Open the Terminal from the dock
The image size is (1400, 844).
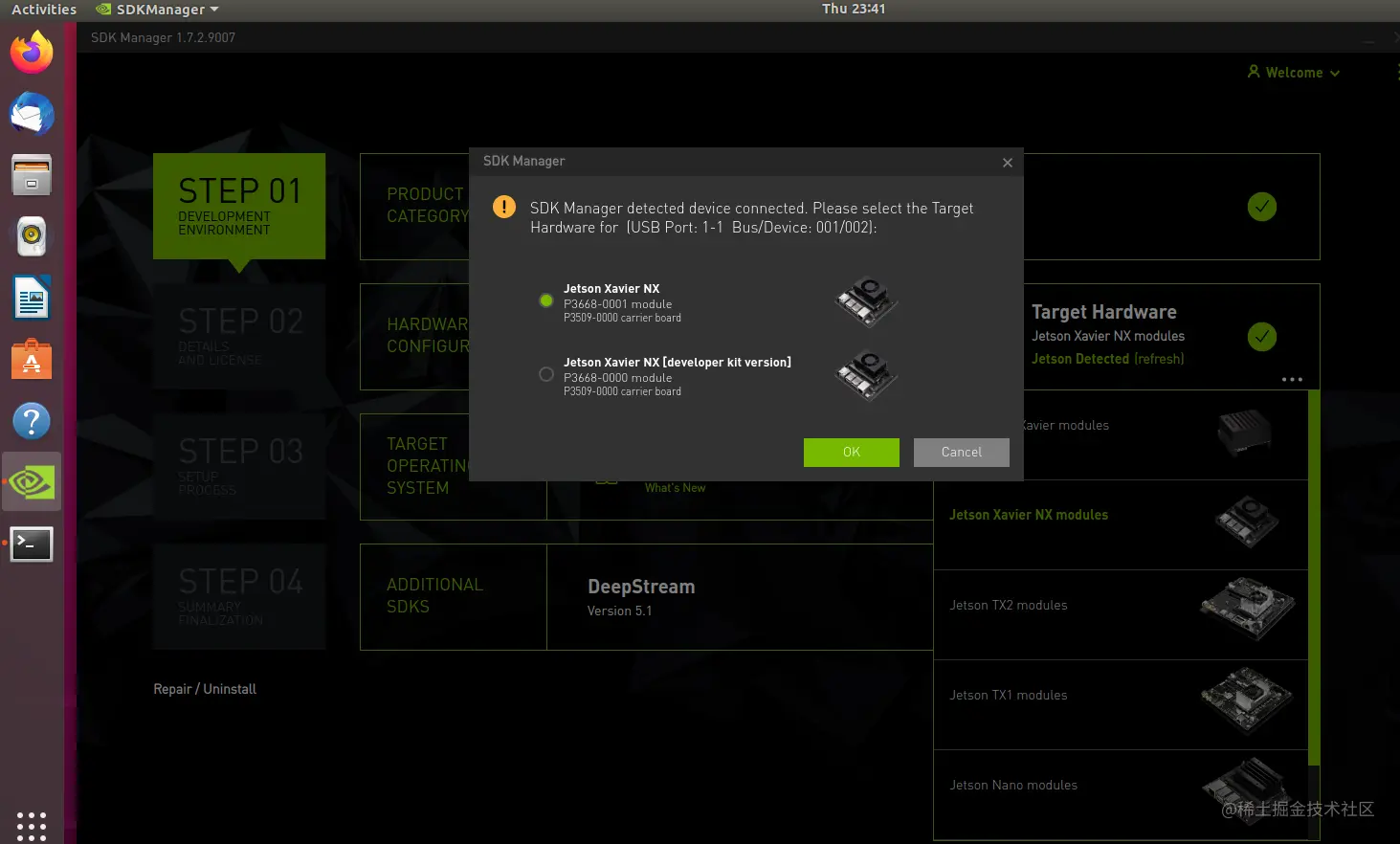click(32, 544)
